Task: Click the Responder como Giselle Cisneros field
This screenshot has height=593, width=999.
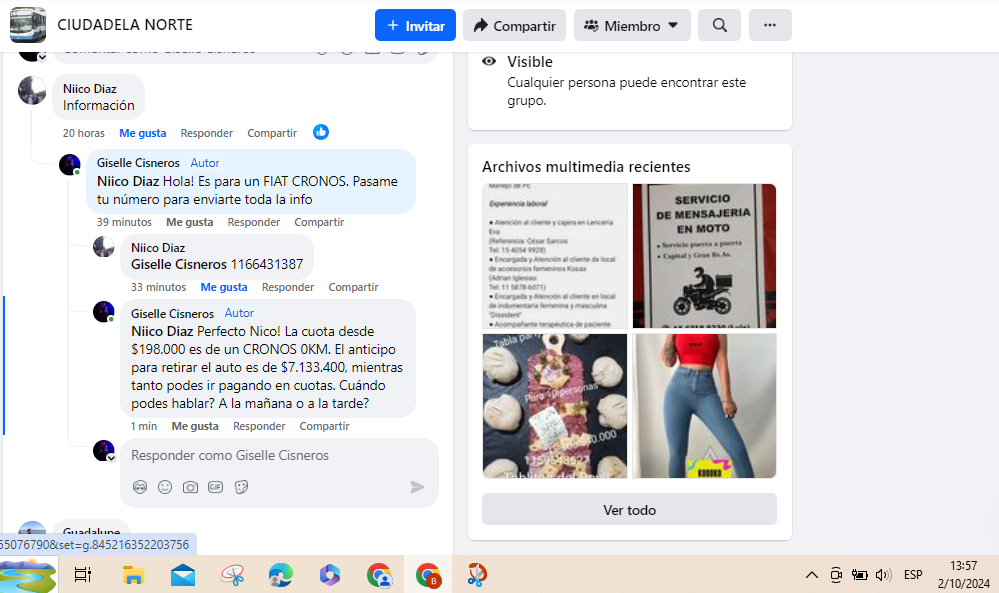Action: point(279,455)
